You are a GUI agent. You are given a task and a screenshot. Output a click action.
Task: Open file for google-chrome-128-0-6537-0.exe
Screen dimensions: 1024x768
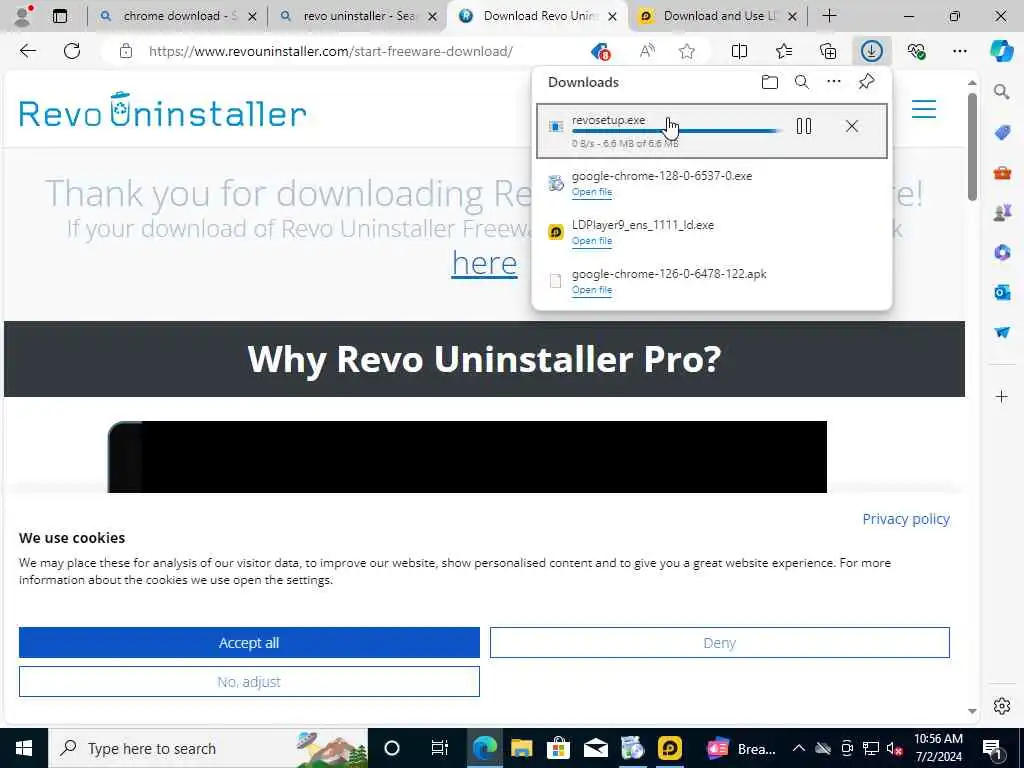[x=592, y=192]
